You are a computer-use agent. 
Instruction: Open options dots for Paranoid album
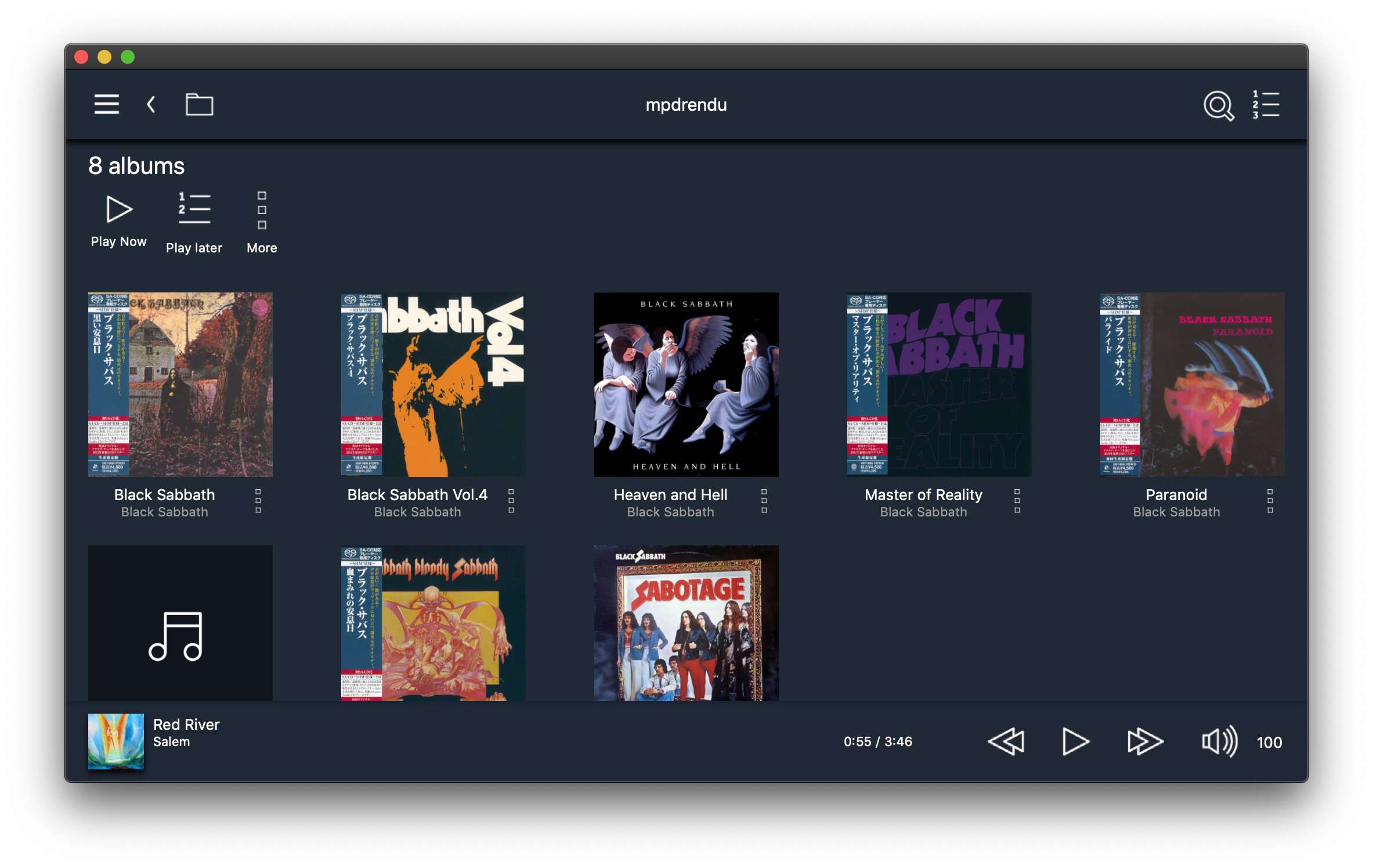point(1270,501)
